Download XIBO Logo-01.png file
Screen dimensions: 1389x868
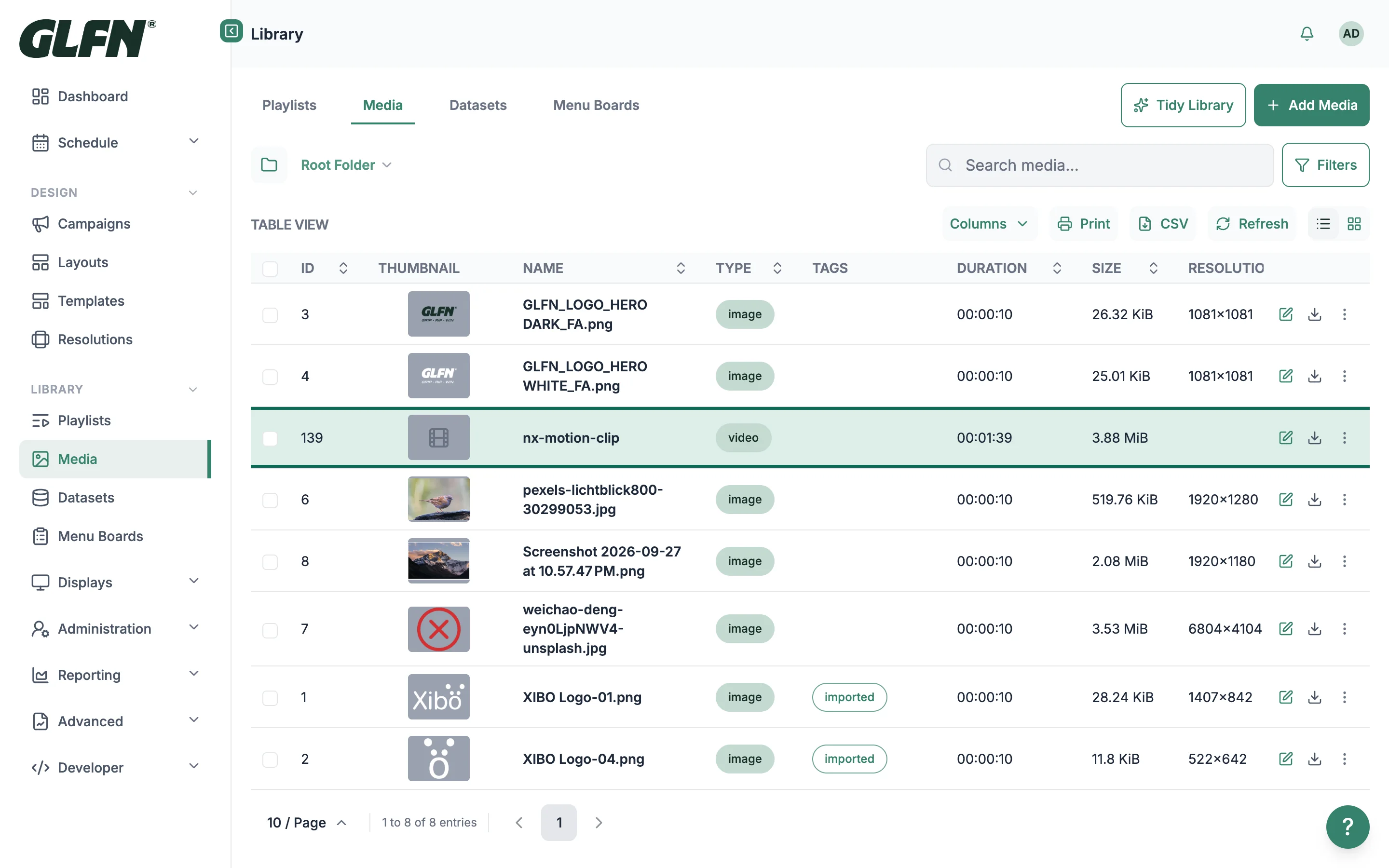click(x=1314, y=697)
